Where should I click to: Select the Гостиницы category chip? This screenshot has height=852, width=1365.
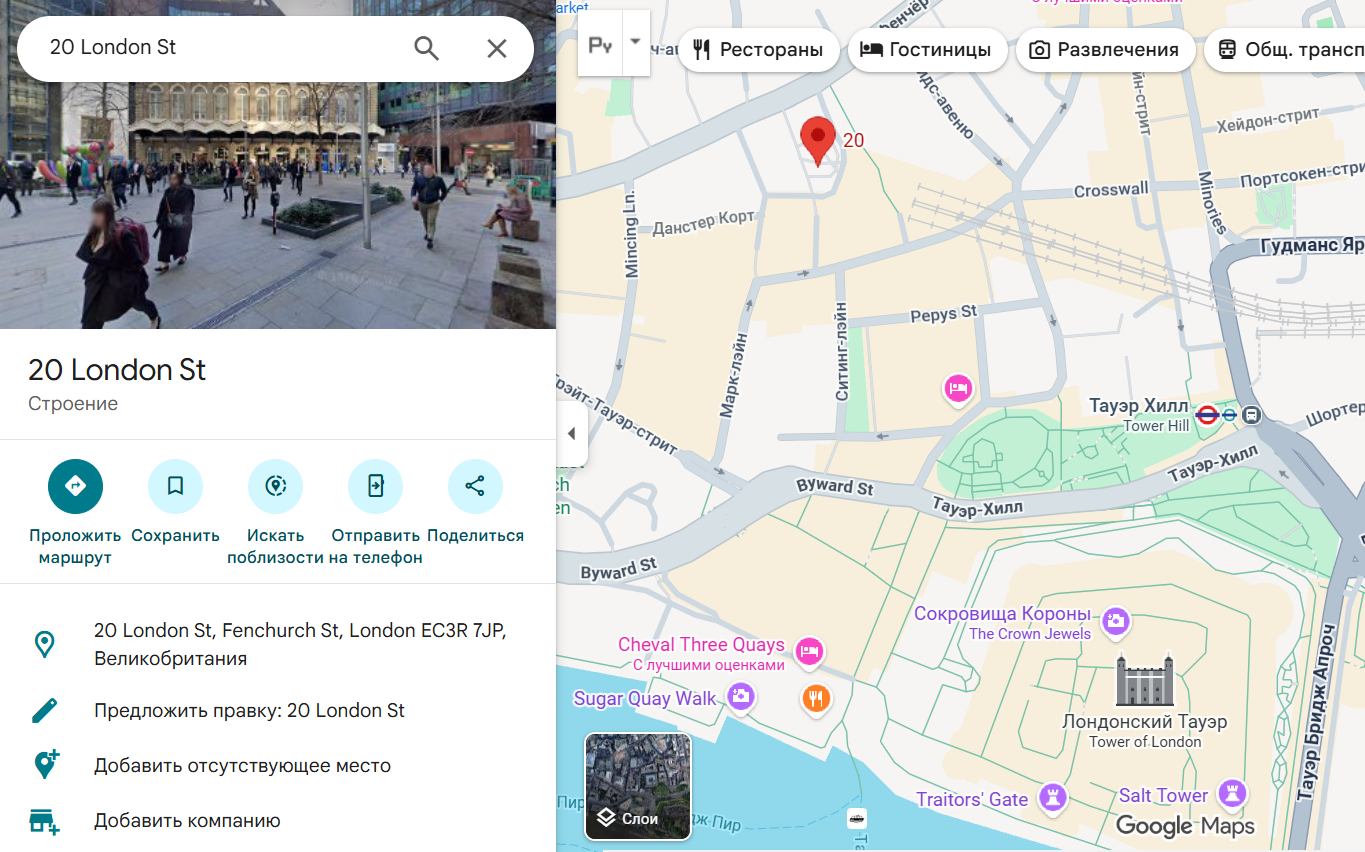(926, 50)
